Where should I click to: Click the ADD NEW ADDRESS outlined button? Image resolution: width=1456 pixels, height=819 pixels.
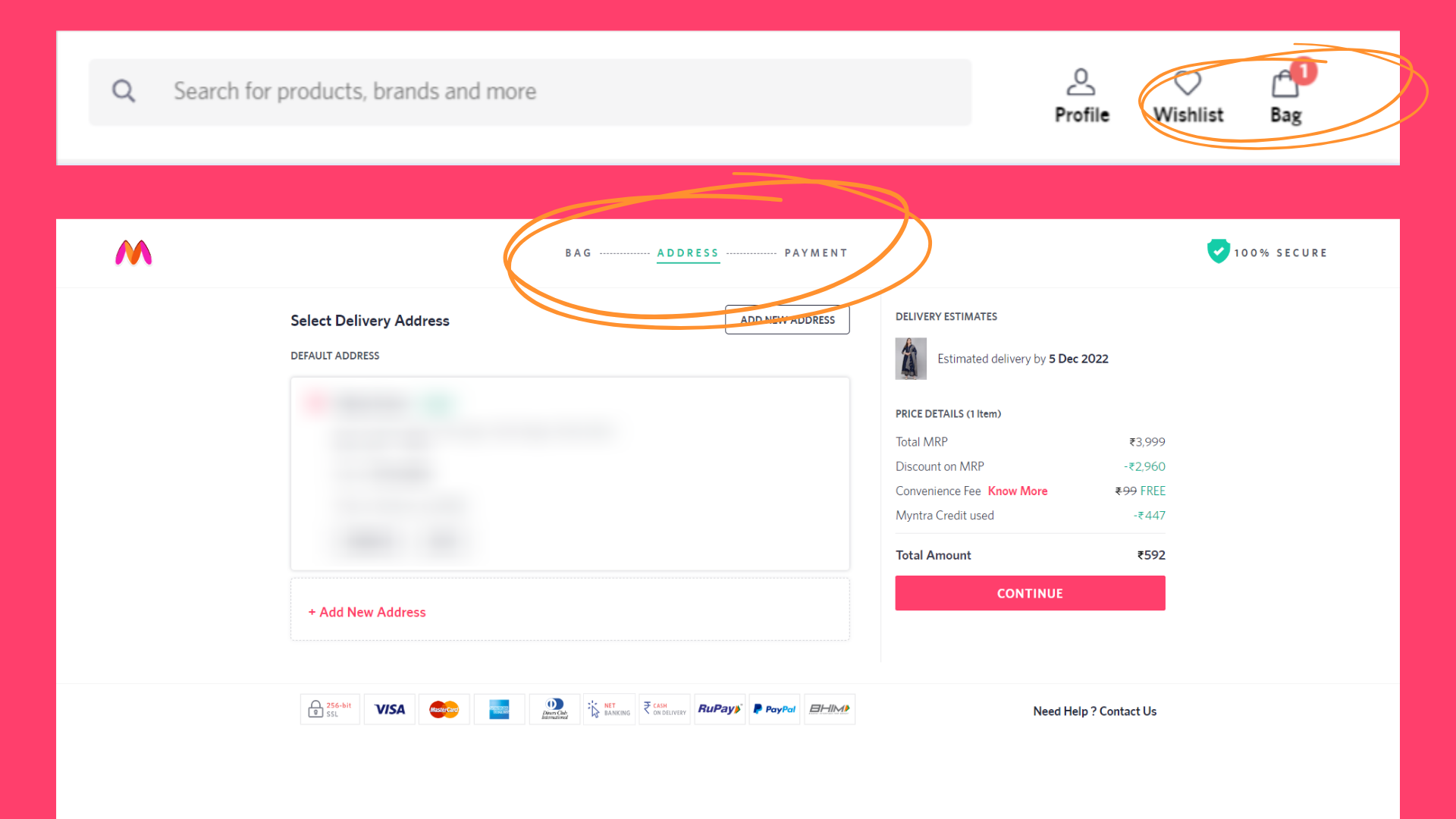pyautogui.click(x=787, y=320)
